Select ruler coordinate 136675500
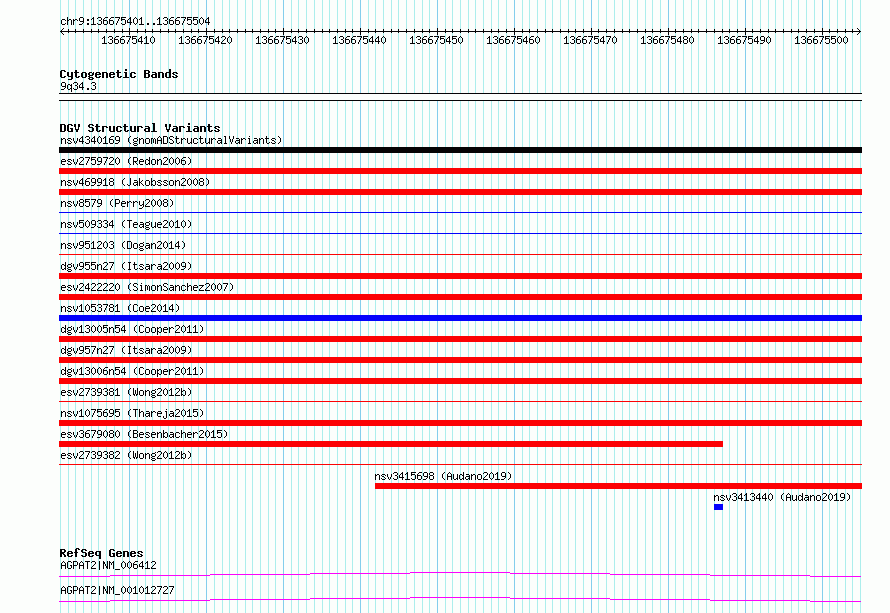 [821, 40]
